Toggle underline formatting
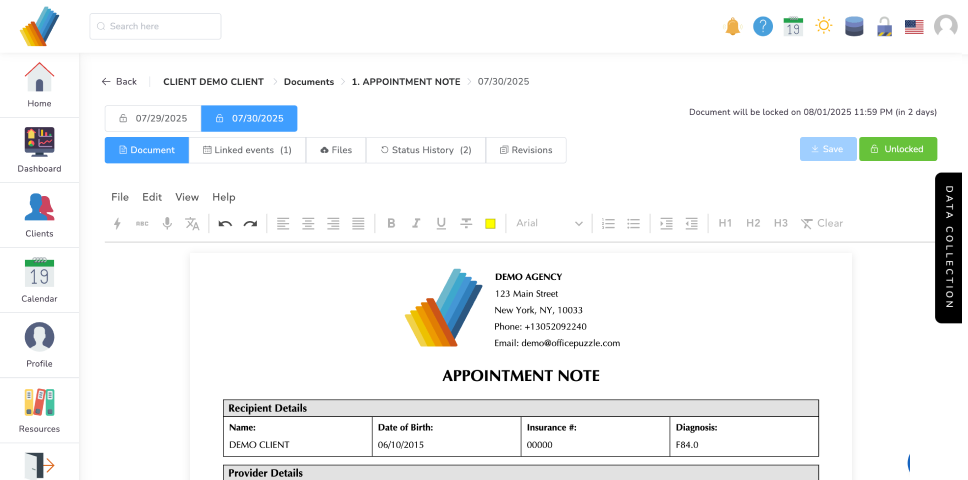Screen dimensions: 968x480 [441, 224]
